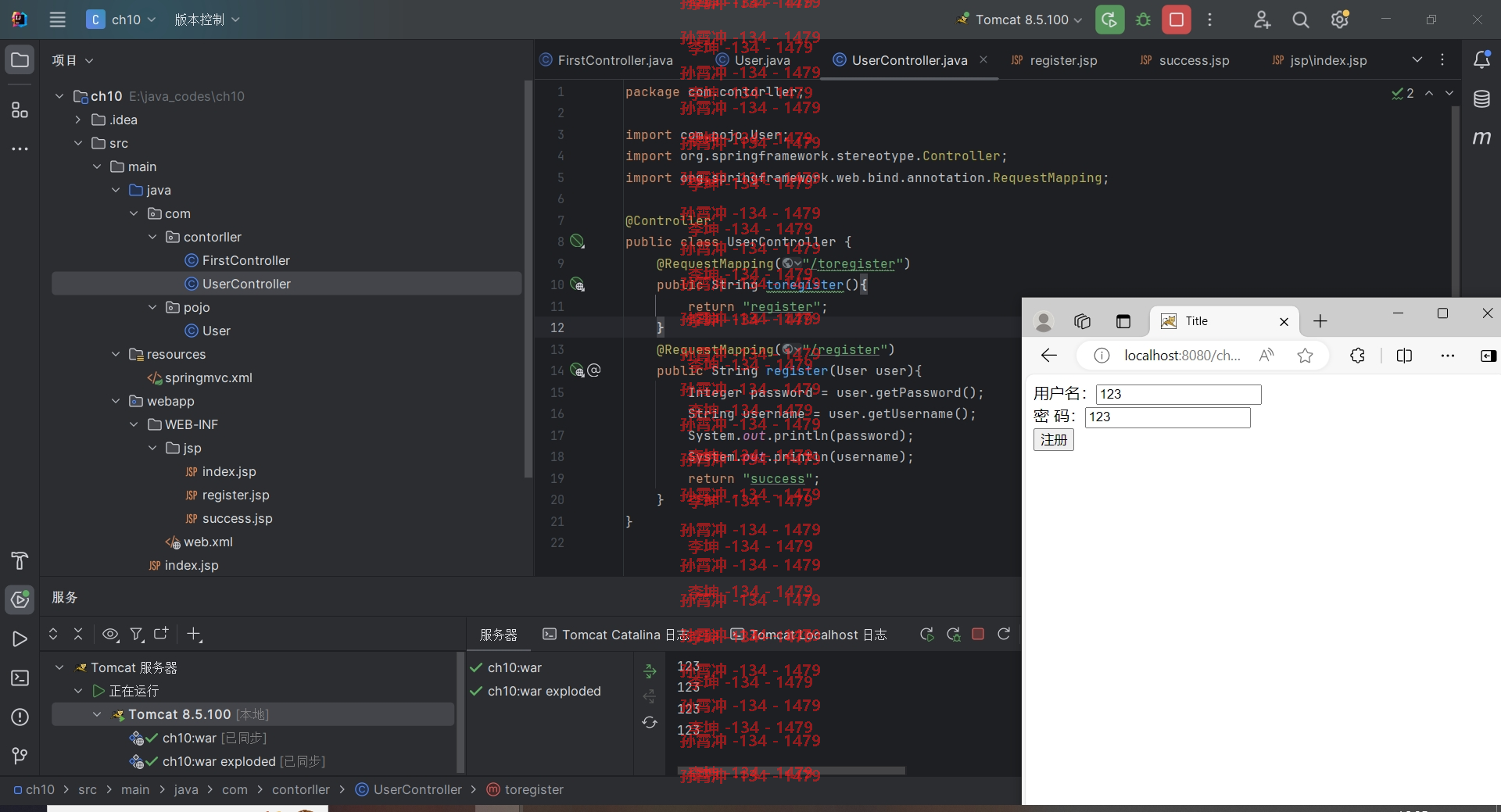
Task: Stop the running Tomcat server with red stop button
Action: [x=1177, y=20]
